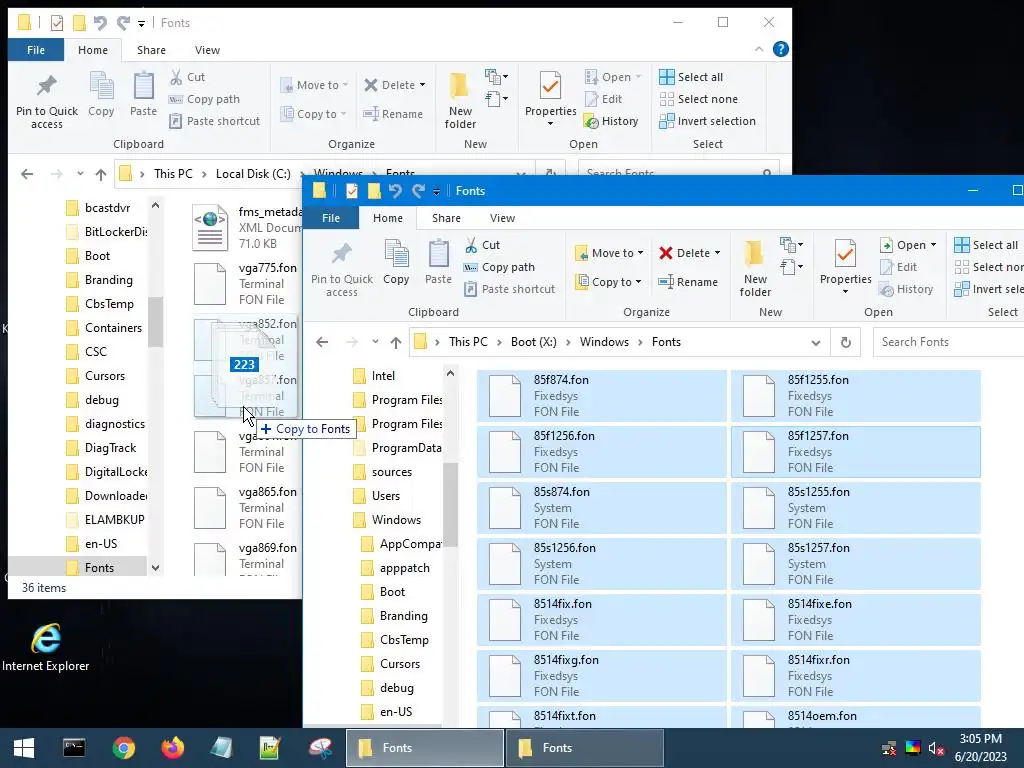Open File tab in front Fonts window

(x=331, y=218)
